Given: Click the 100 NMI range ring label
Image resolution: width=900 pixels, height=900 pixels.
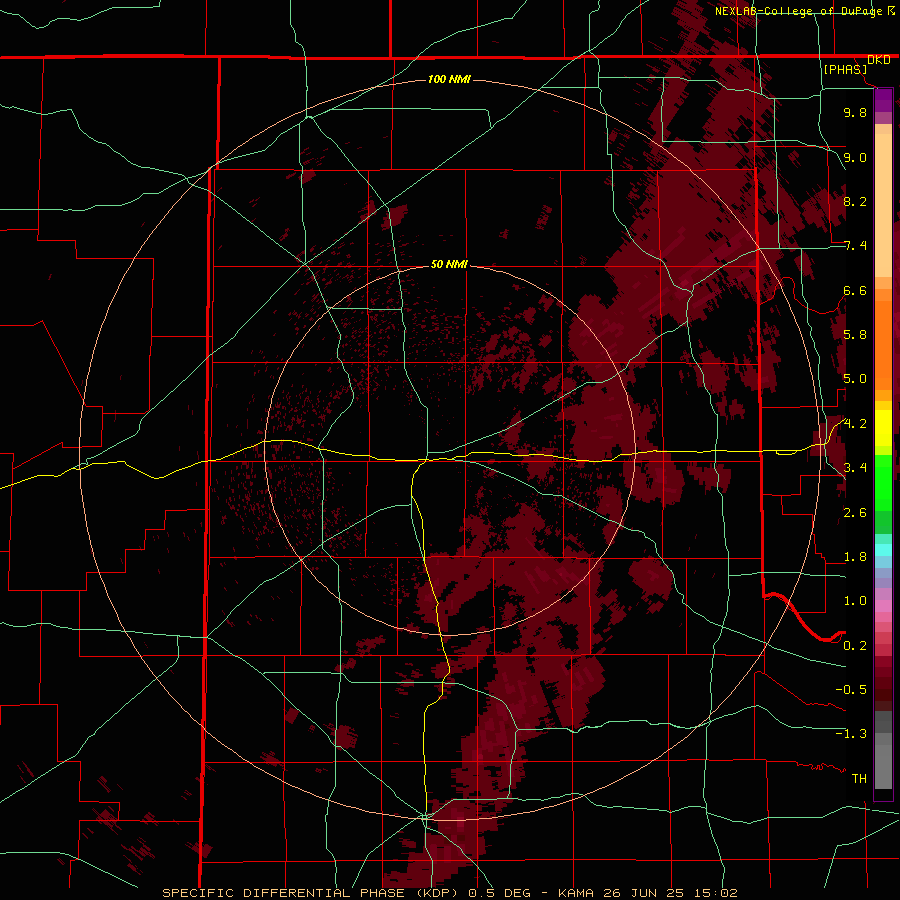Looking at the screenshot, I should 449,79.
